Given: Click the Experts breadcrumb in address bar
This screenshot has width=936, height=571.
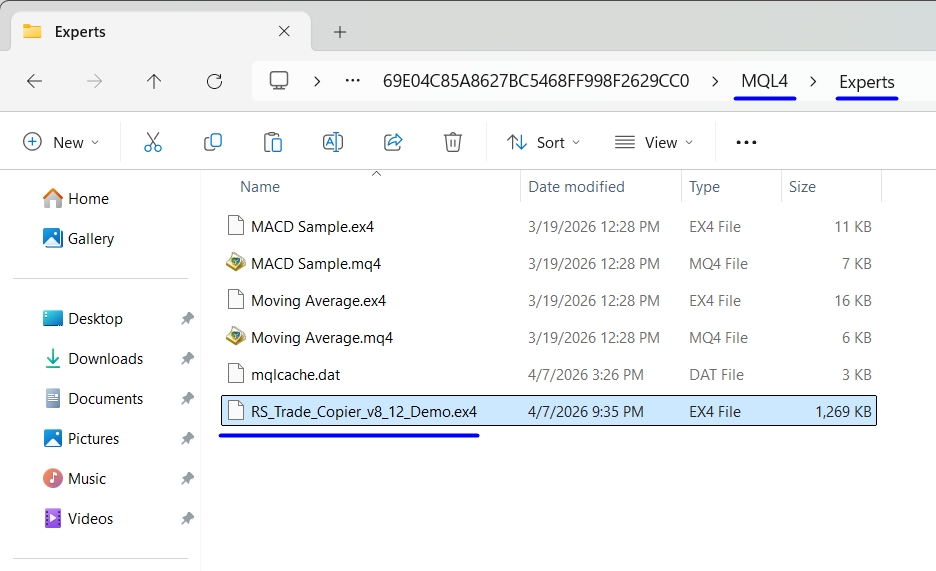Looking at the screenshot, I should 867,82.
